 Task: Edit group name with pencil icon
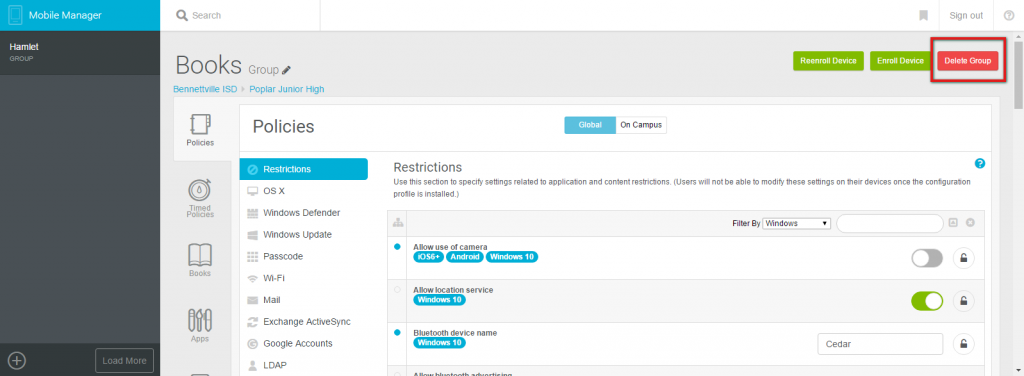point(286,70)
